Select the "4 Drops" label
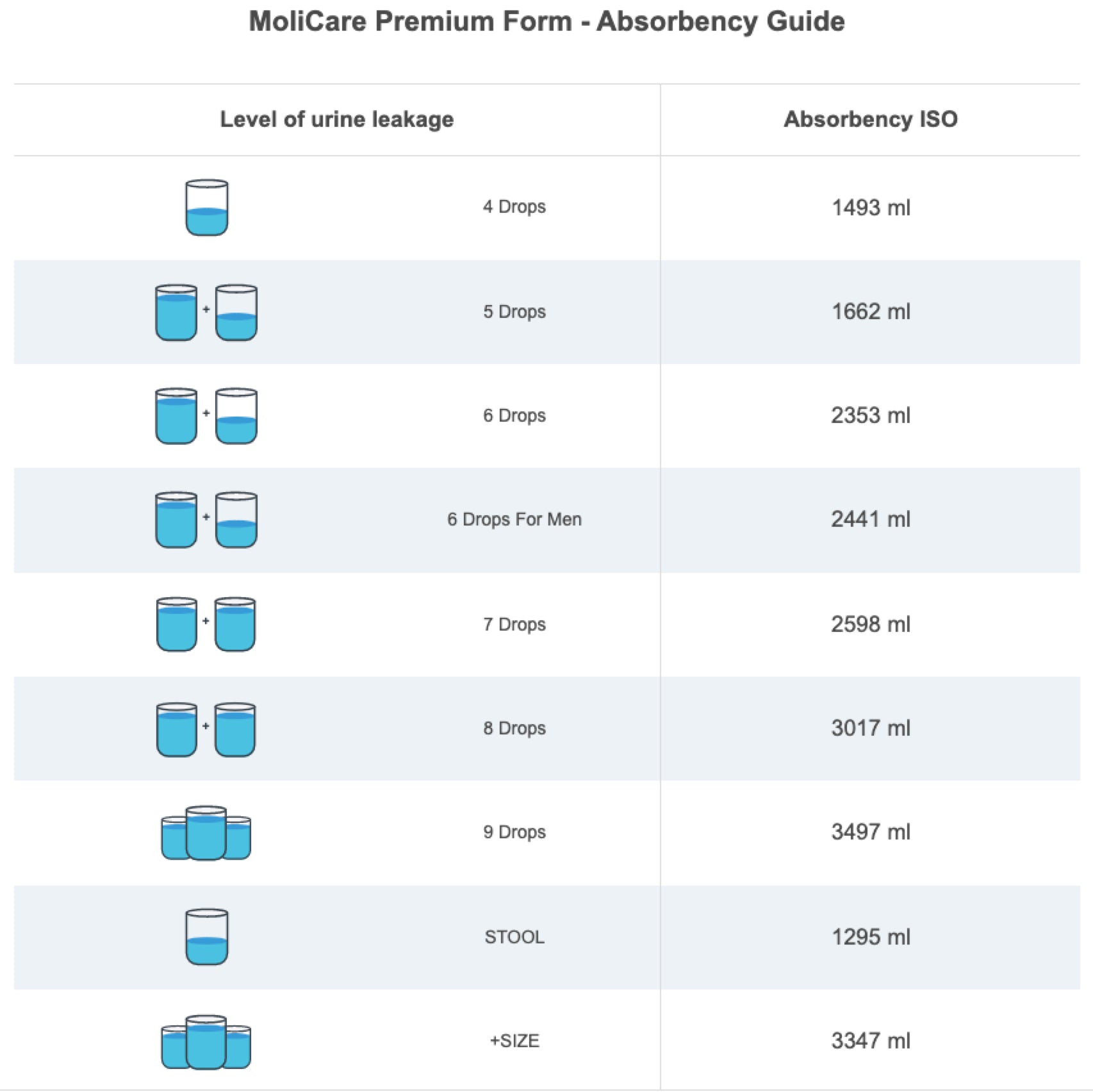The image size is (1093, 1092). point(514,207)
